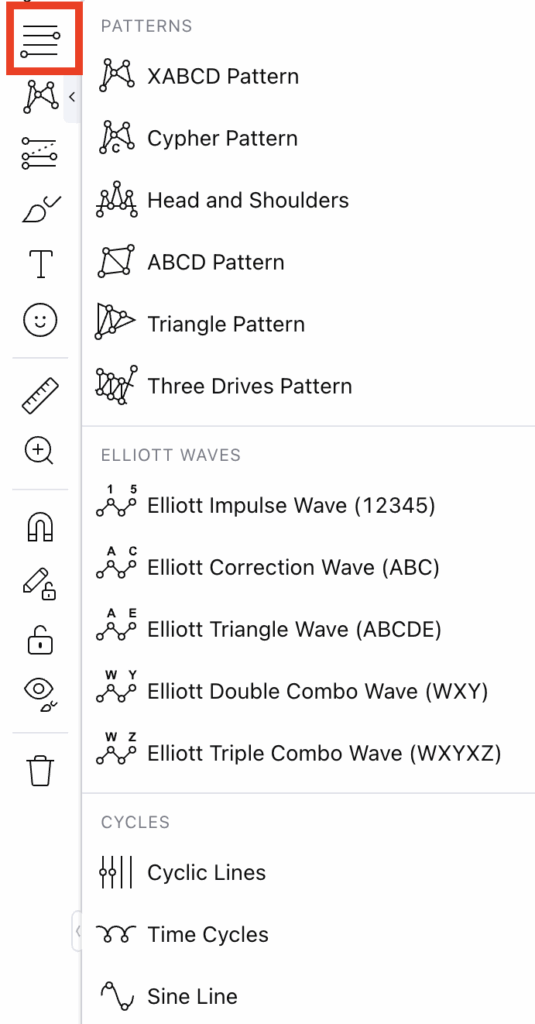535x1024 pixels.
Task: Open the emoji and icons tool
Action: (41, 320)
